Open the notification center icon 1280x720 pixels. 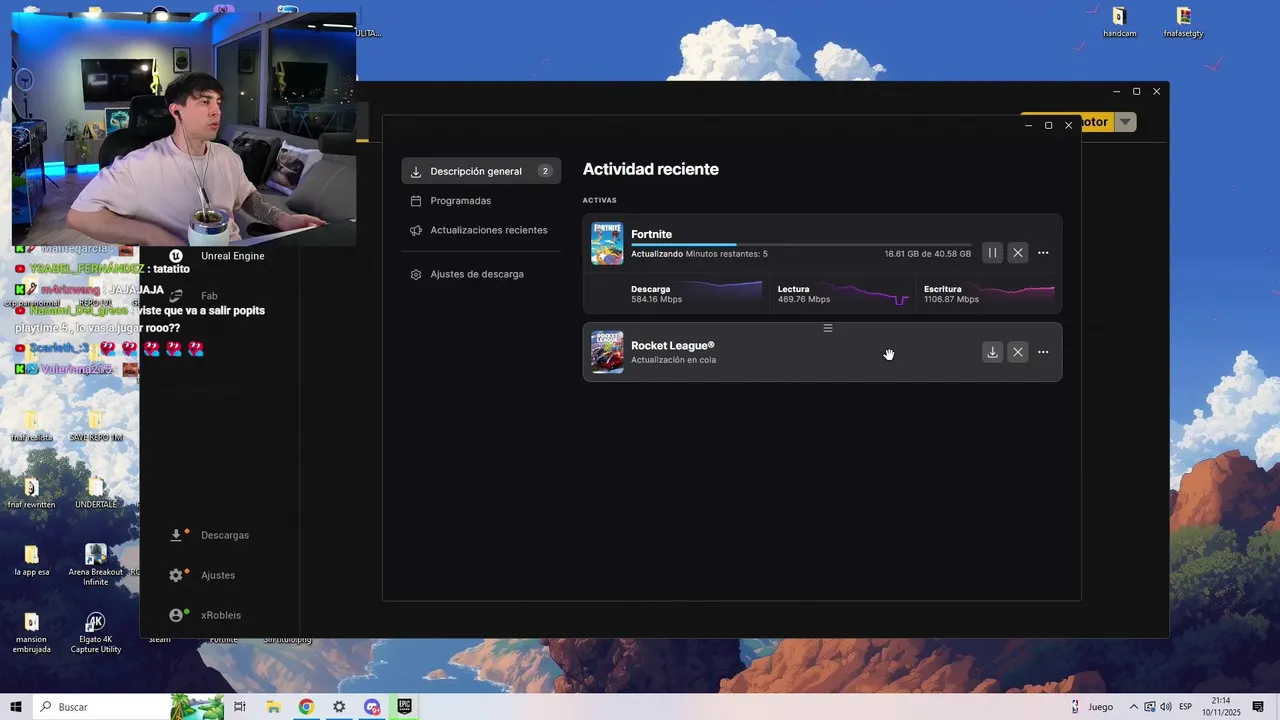coord(1258,707)
